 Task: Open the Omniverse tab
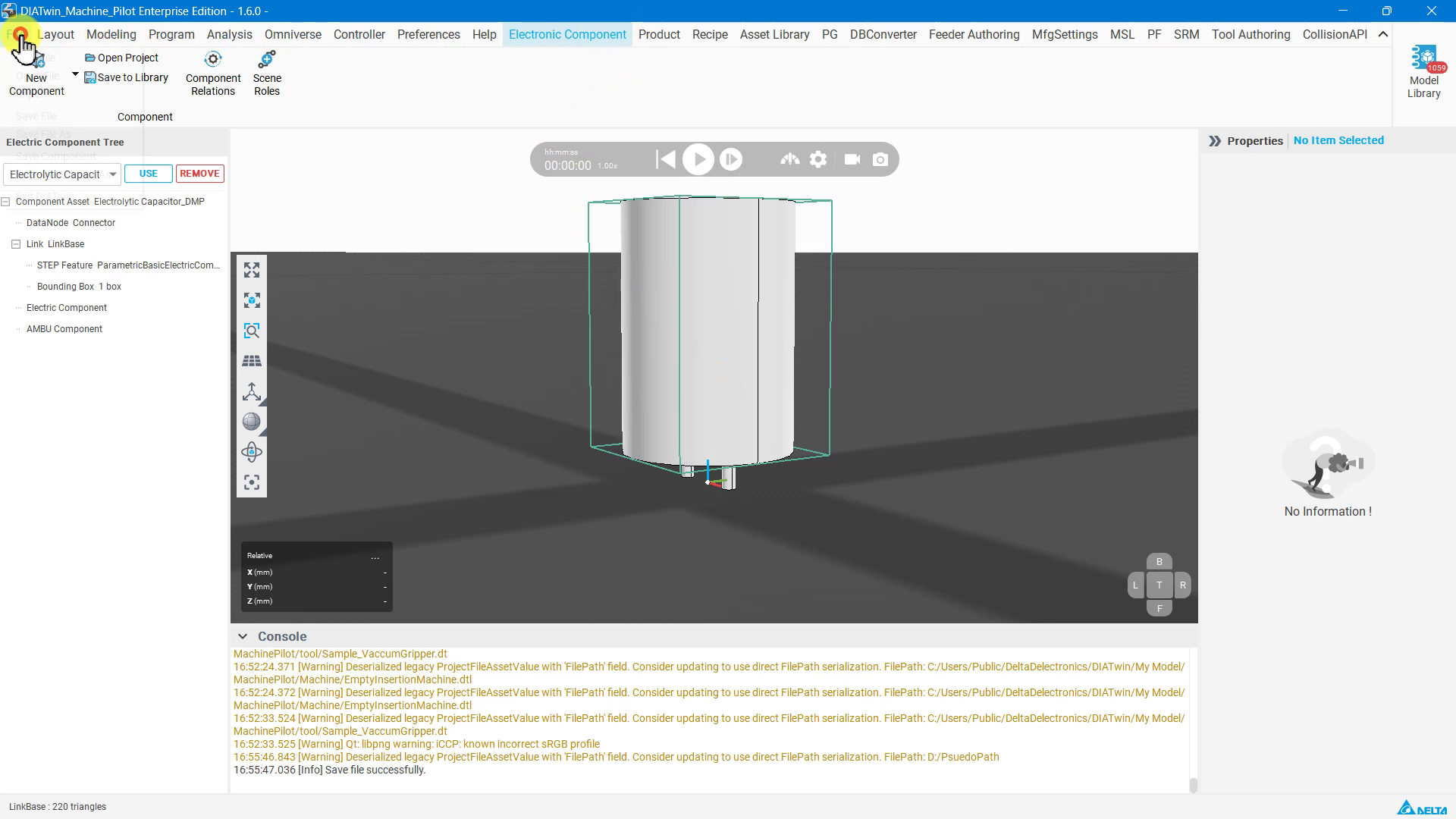(293, 34)
